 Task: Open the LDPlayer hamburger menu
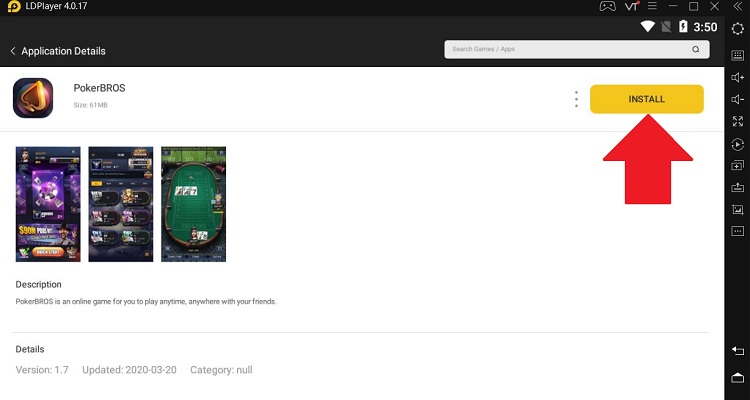click(x=652, y=6)
